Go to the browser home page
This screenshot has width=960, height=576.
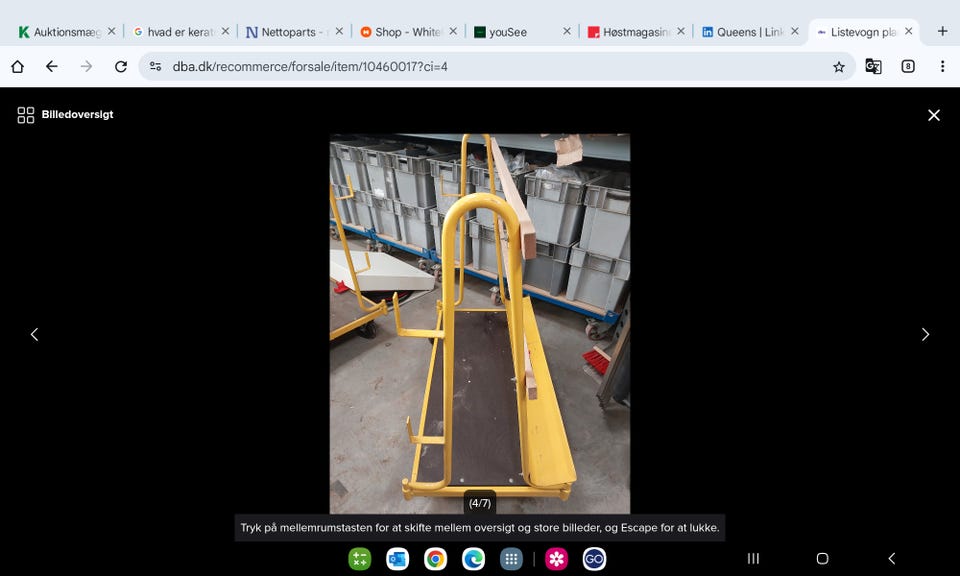17,67
